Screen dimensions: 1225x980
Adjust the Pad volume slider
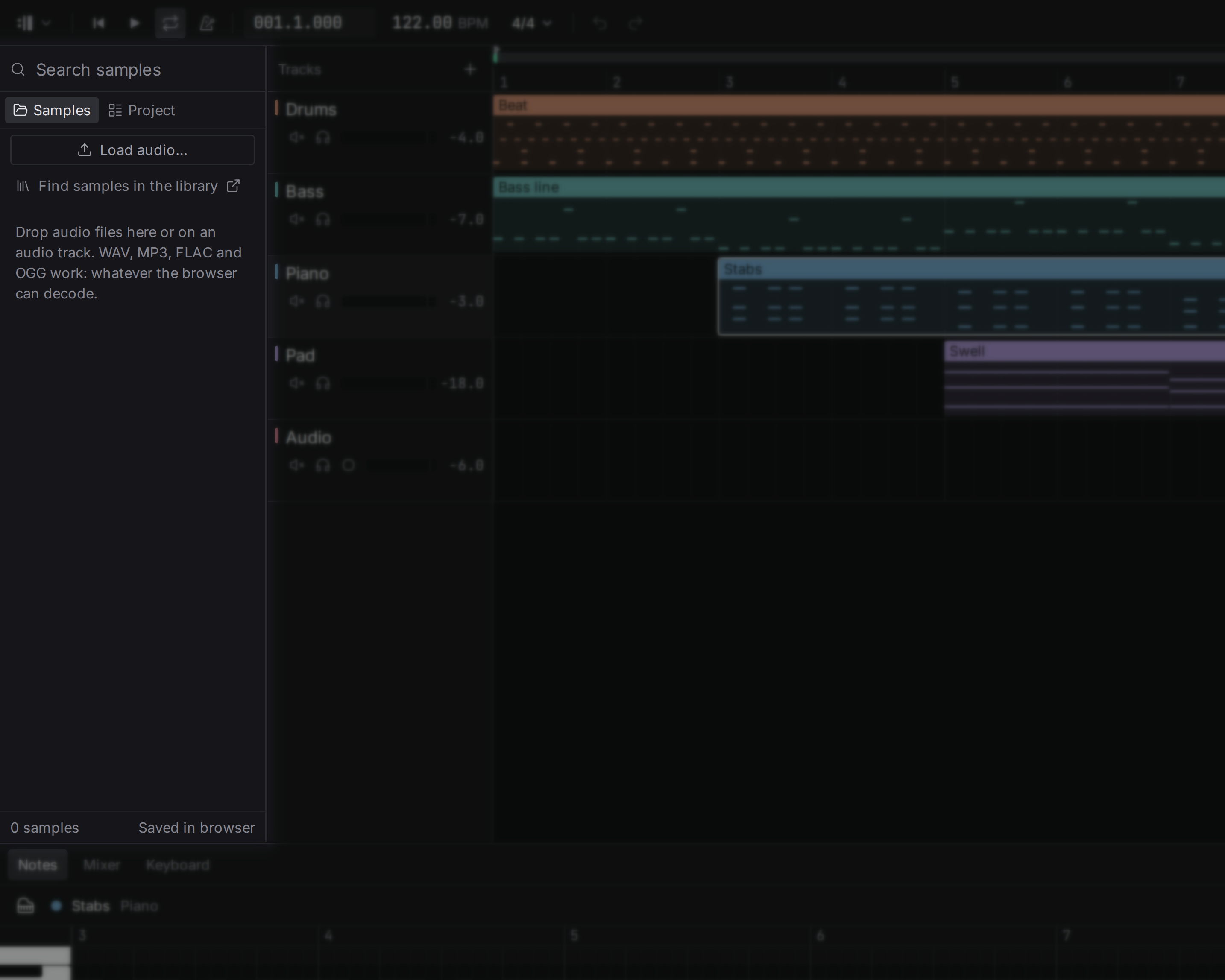[x=389, y=383]
